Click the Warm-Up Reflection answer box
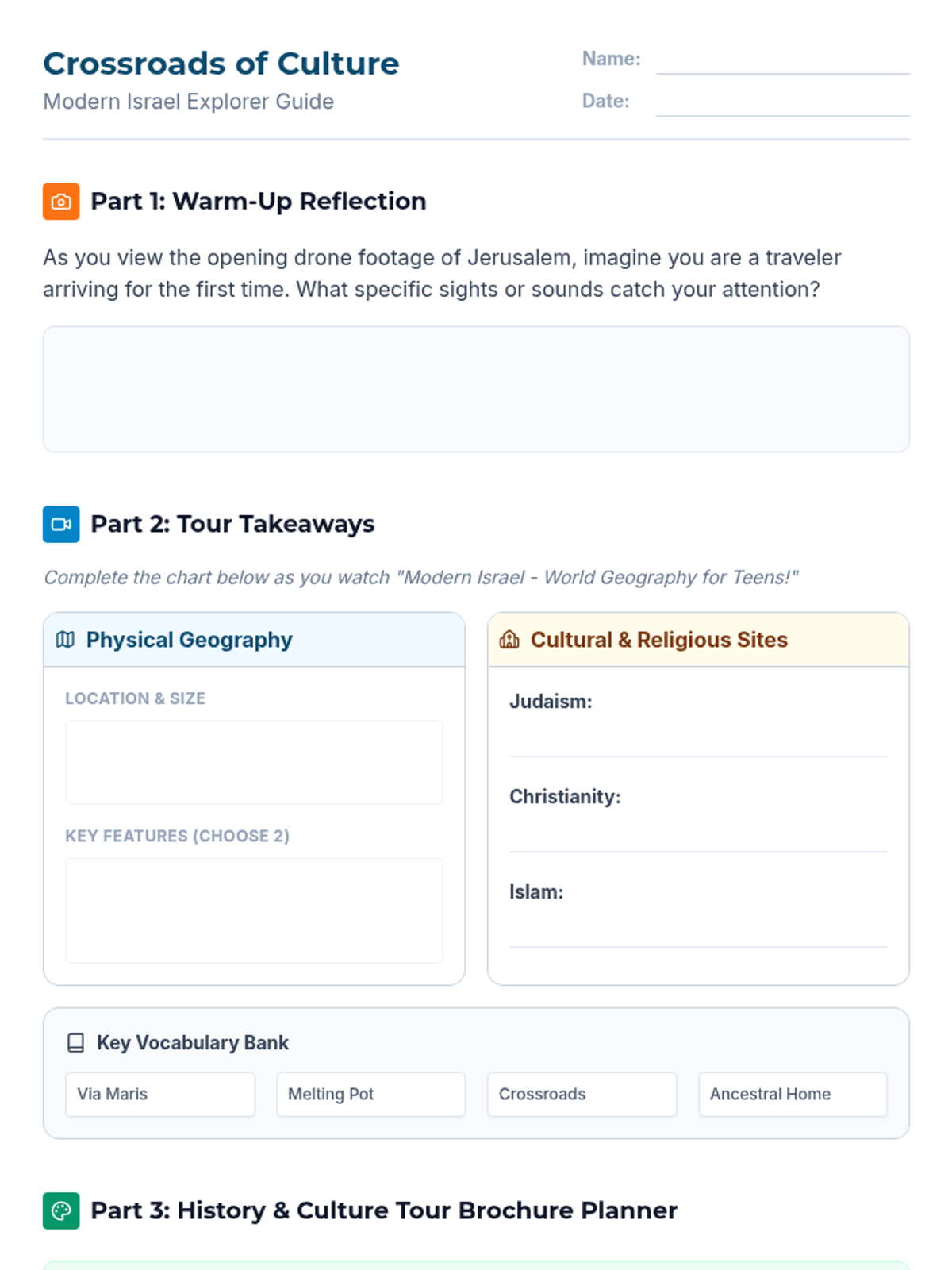Viewport: 952px width, 1270px height. [x=476, y=389]
